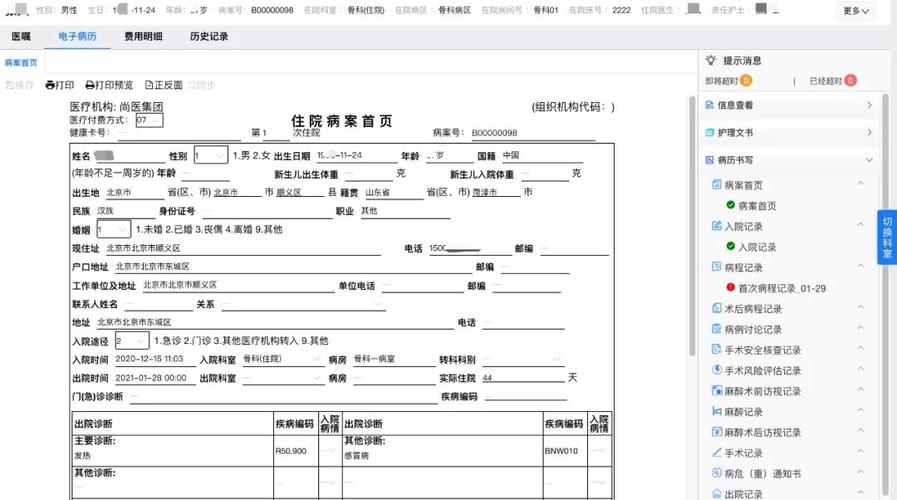Switch to the 电子病历 tab
Viewport: 897px width, 500px height.
coord(77,36)
